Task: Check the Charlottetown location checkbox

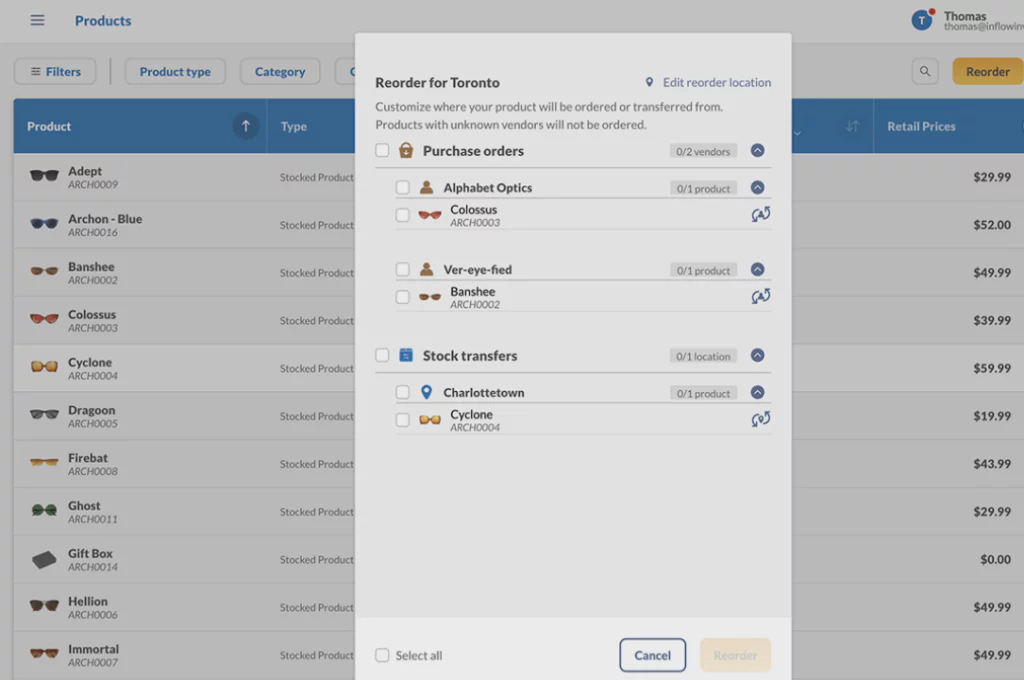Action: [x=402, y=393]
